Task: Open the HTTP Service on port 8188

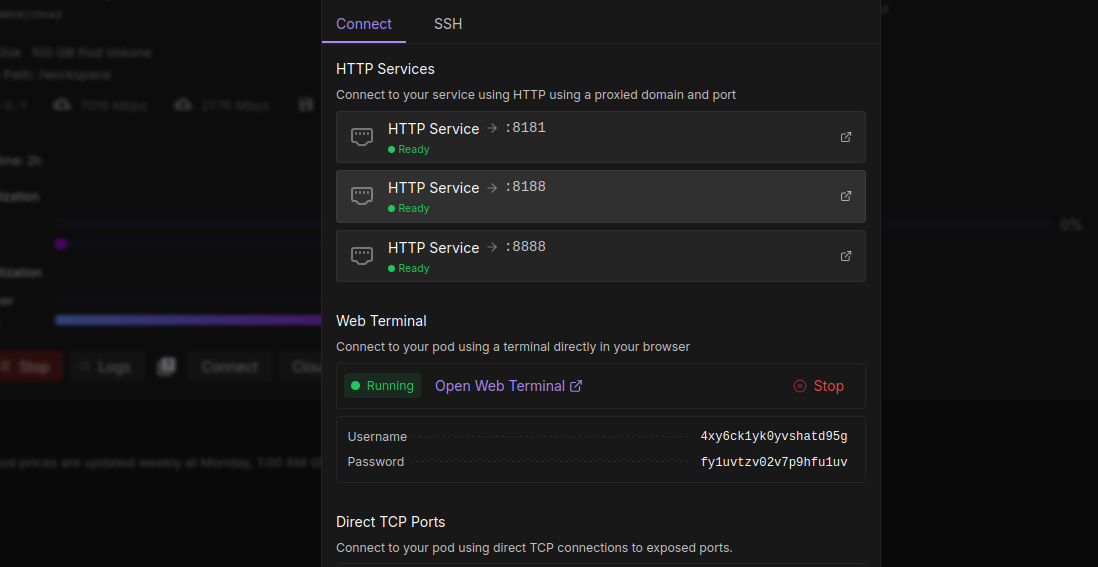Action: coord(600,196)
